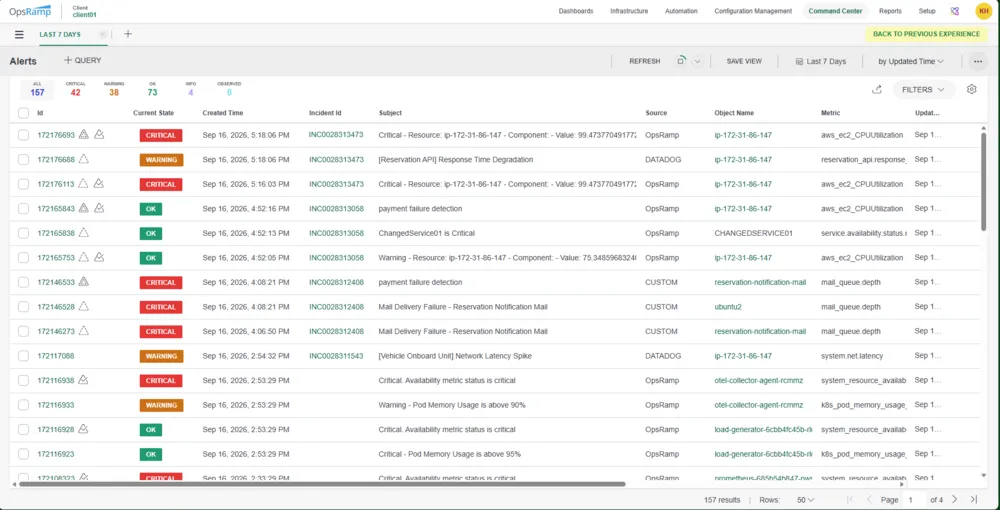
Task: Click the icon next to alert 172116928
Action: click(x=83, y=429)
